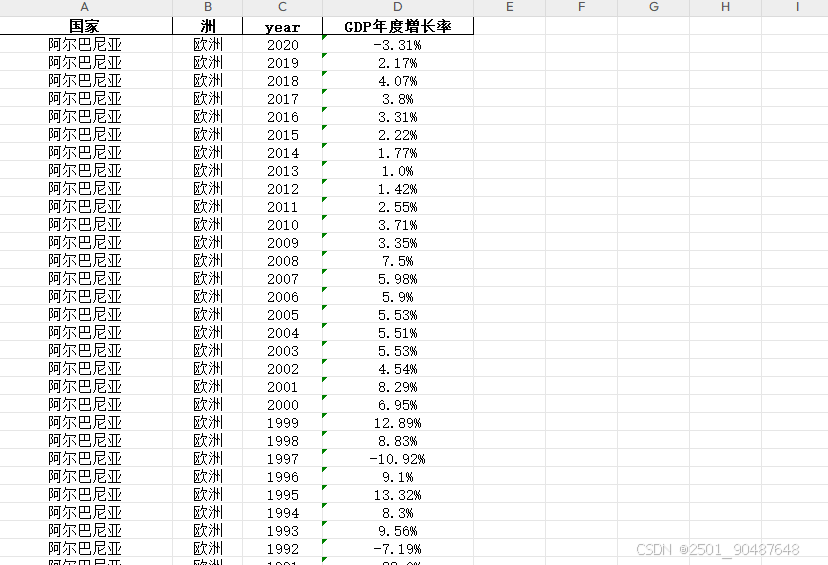Click 欧洲 in the 2005 row

pyautogui.click(x=208, y=315)
